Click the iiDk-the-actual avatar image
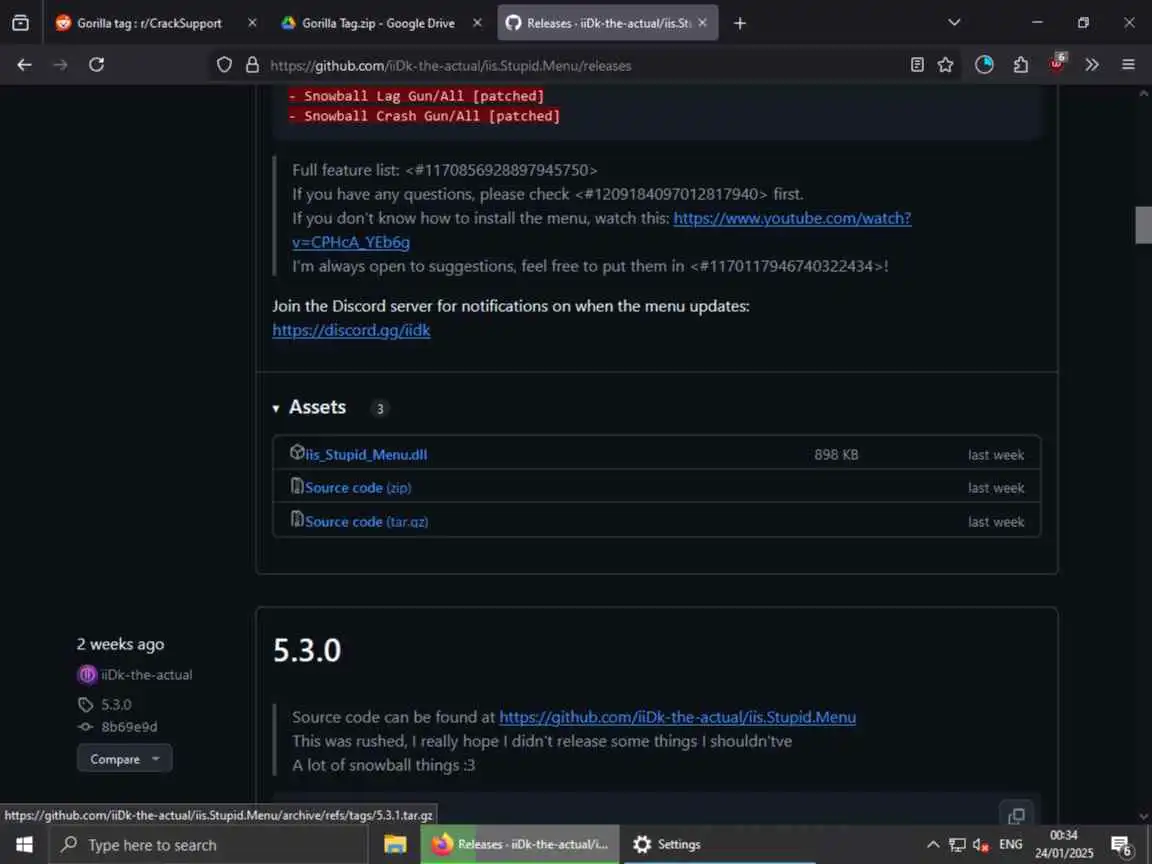This screenshot has width=1152, height=864. (87, 674)
